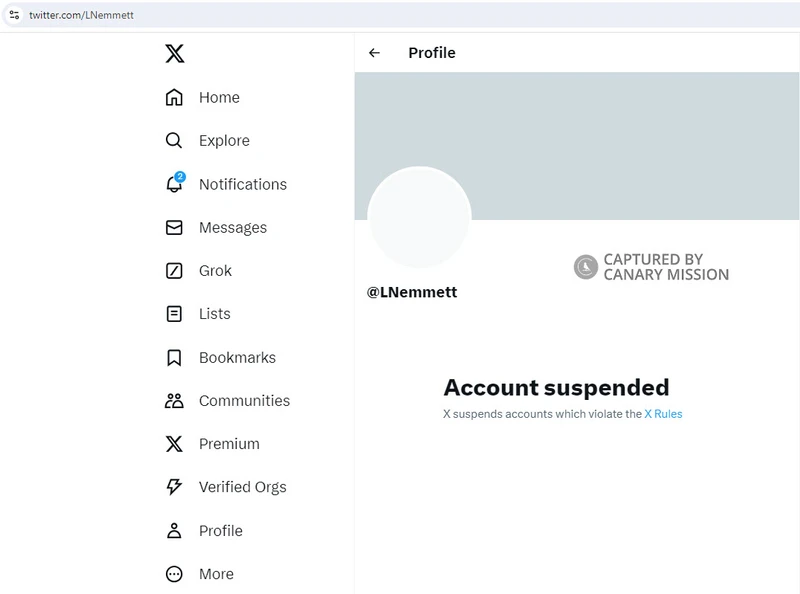This screenshot has width=800, height=594.
Task: Open the Verified Orgs lightning icon
Action: pos(174,487)
